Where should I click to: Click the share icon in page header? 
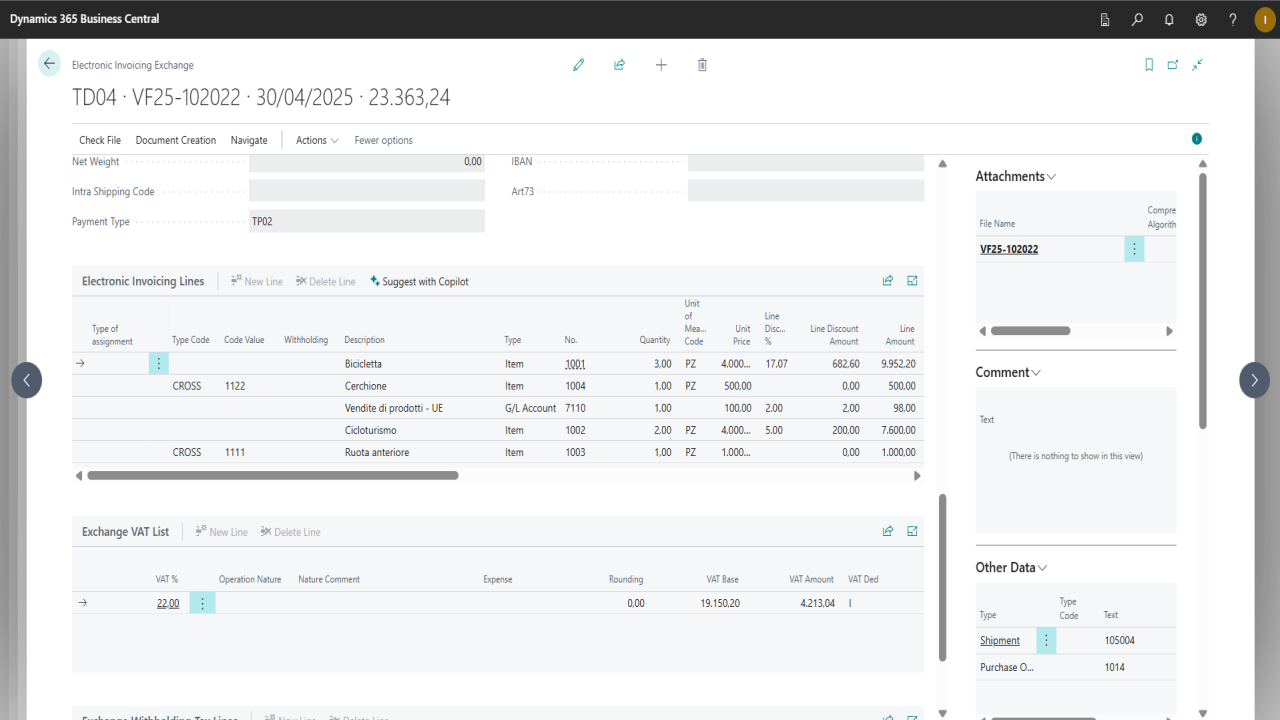click(619, 65)
